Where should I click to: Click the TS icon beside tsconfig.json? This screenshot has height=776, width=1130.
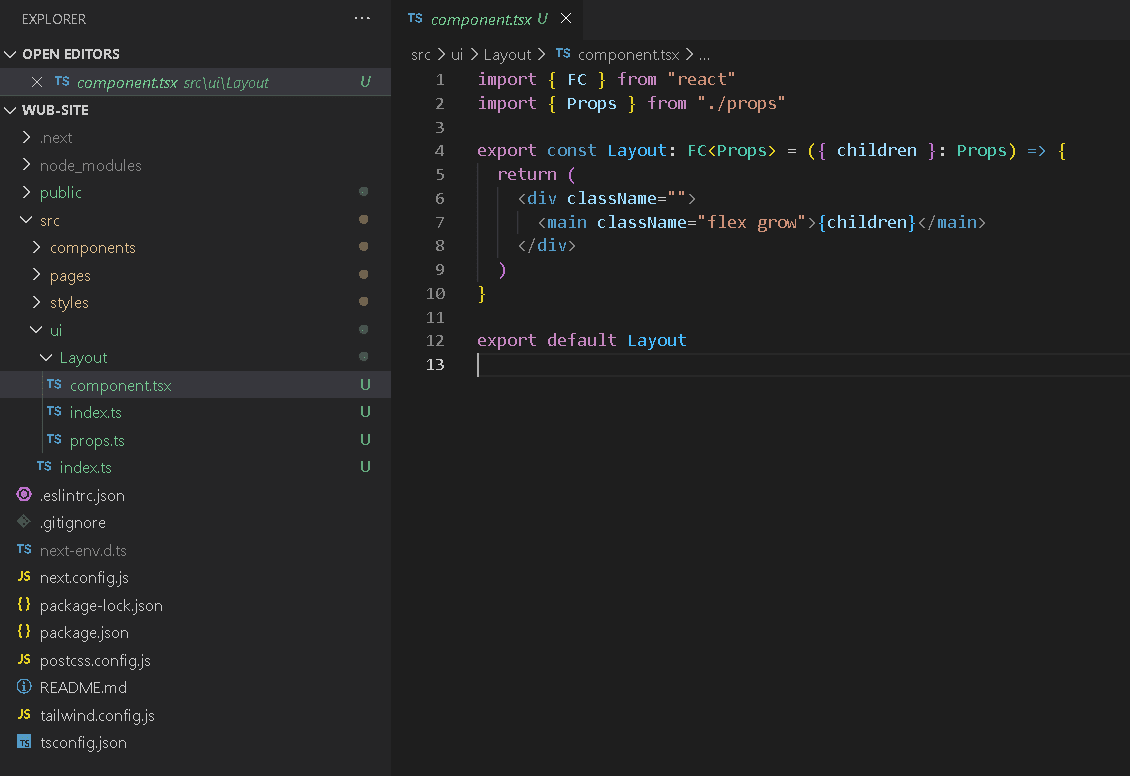(x=24, y=742)
